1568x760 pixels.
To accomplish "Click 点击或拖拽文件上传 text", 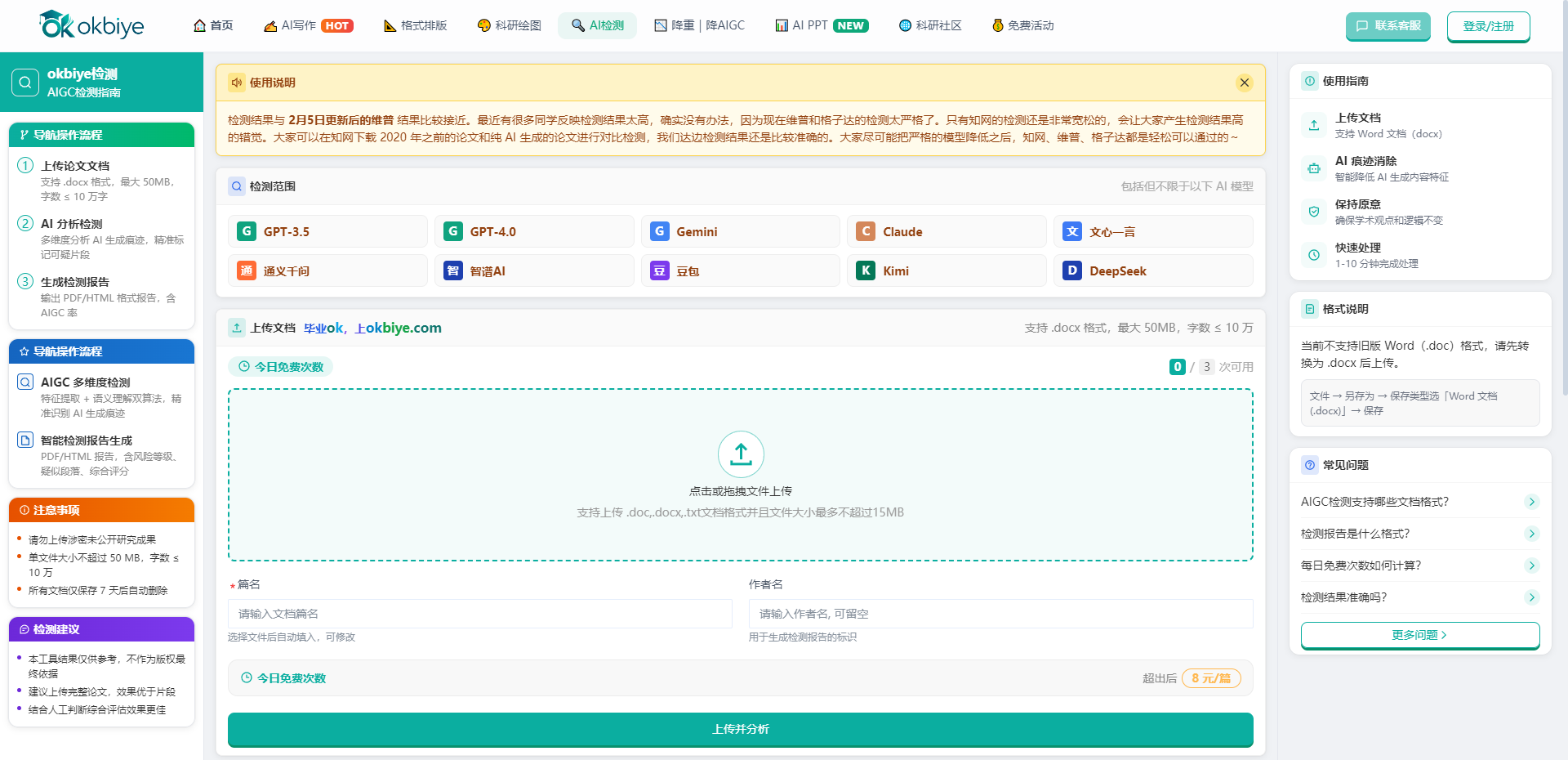I will pos(741,491).
